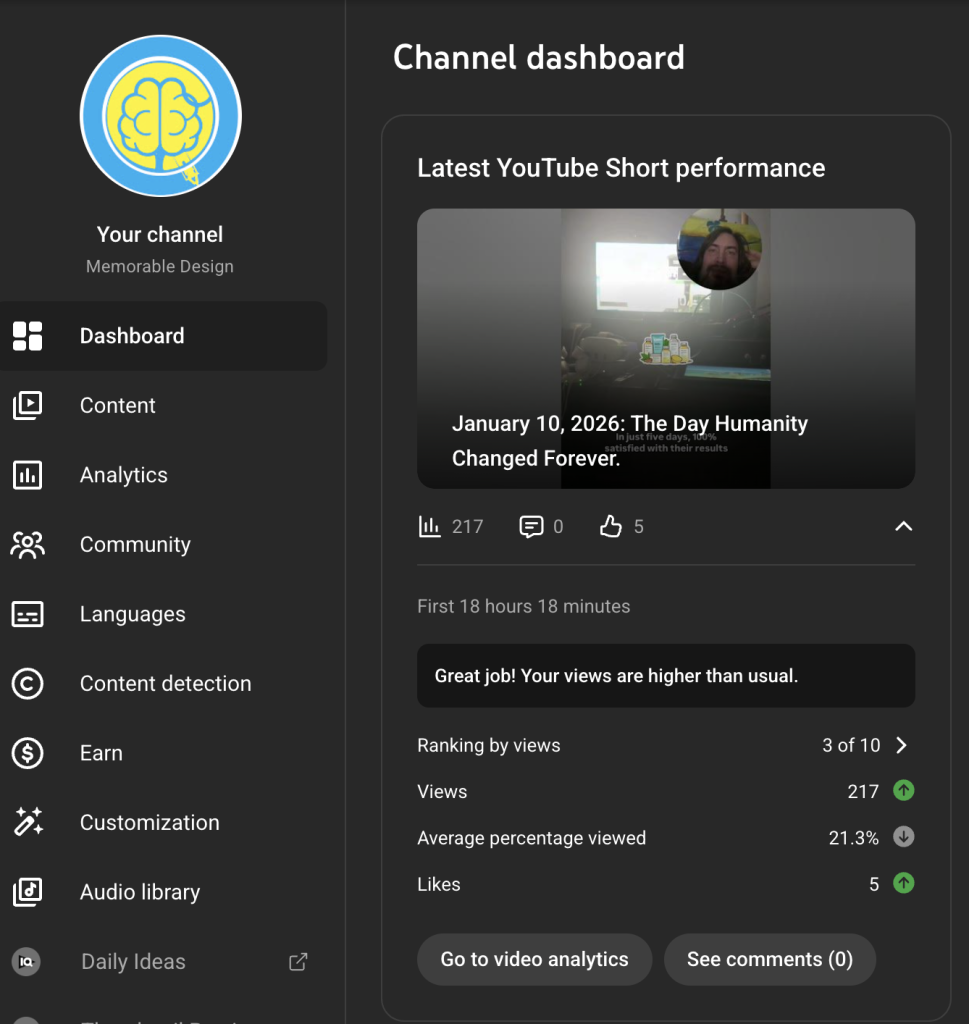Click the Go to video analytics button
Viewport: 969px width, 1024px height.
point(534,960)
